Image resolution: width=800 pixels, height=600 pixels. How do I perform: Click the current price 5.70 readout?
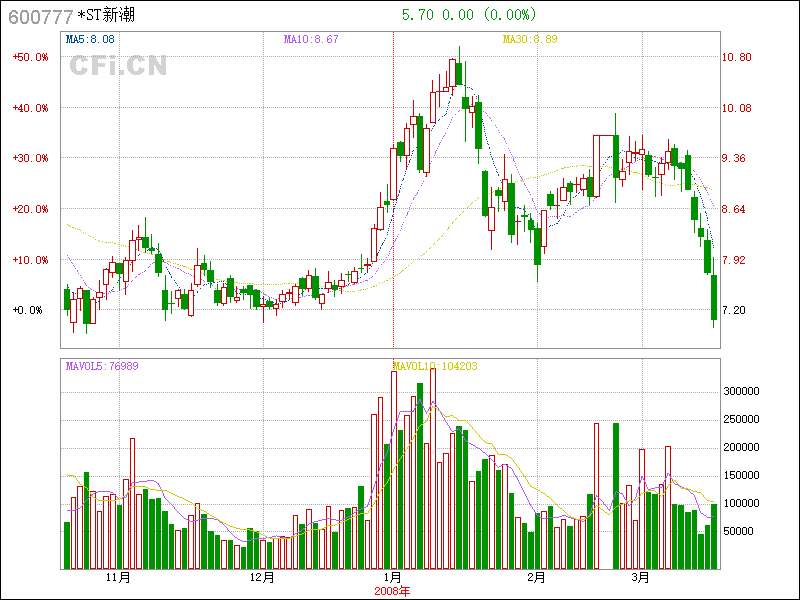(415, 15)
